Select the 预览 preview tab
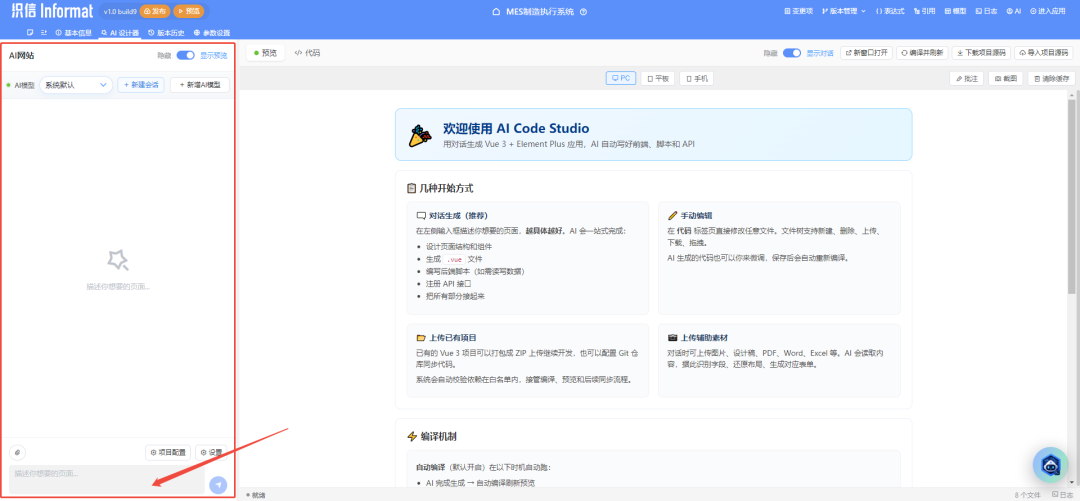The image size is (1080, 501). [265, 53]
